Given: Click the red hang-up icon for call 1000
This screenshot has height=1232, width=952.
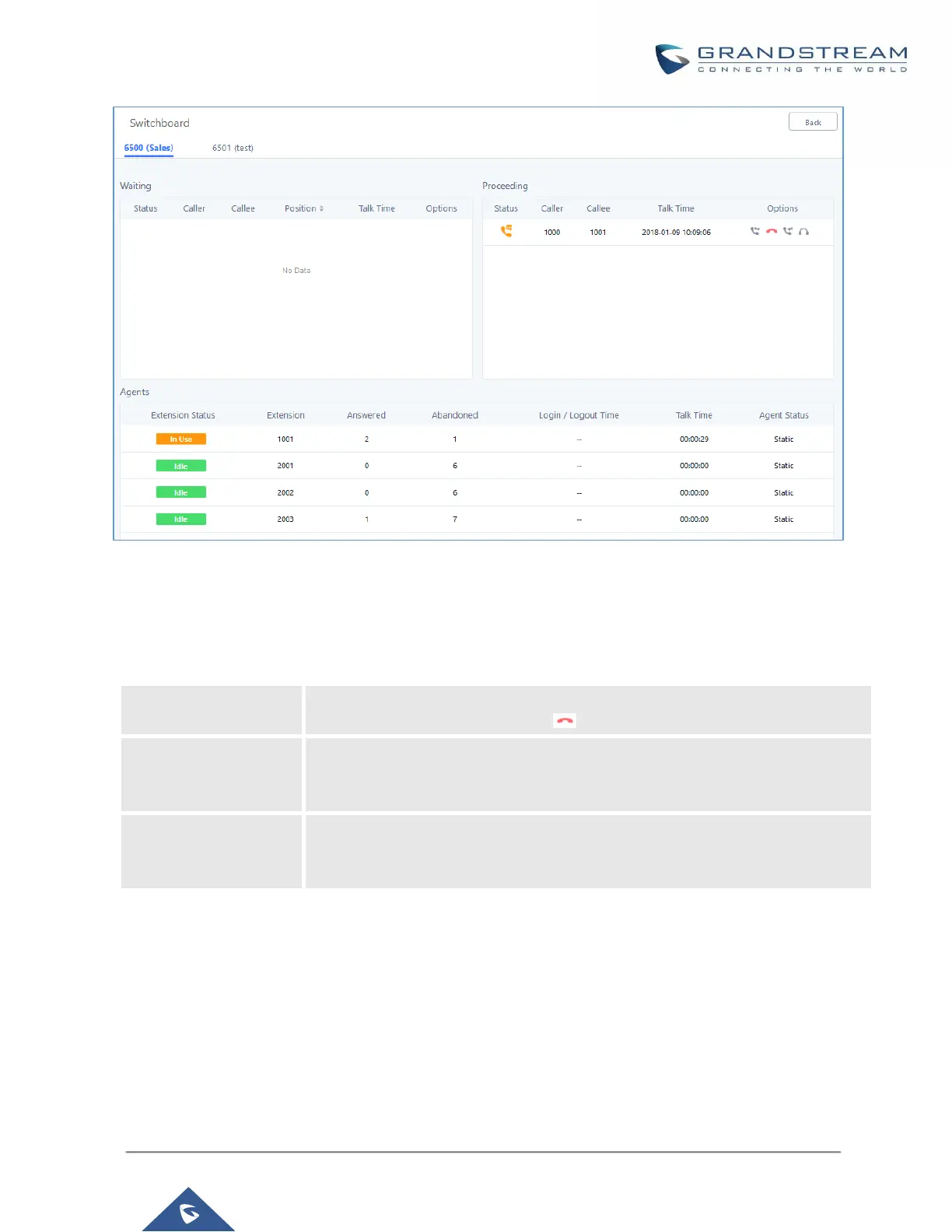Looking at the screenshot, I should point(772,231).
